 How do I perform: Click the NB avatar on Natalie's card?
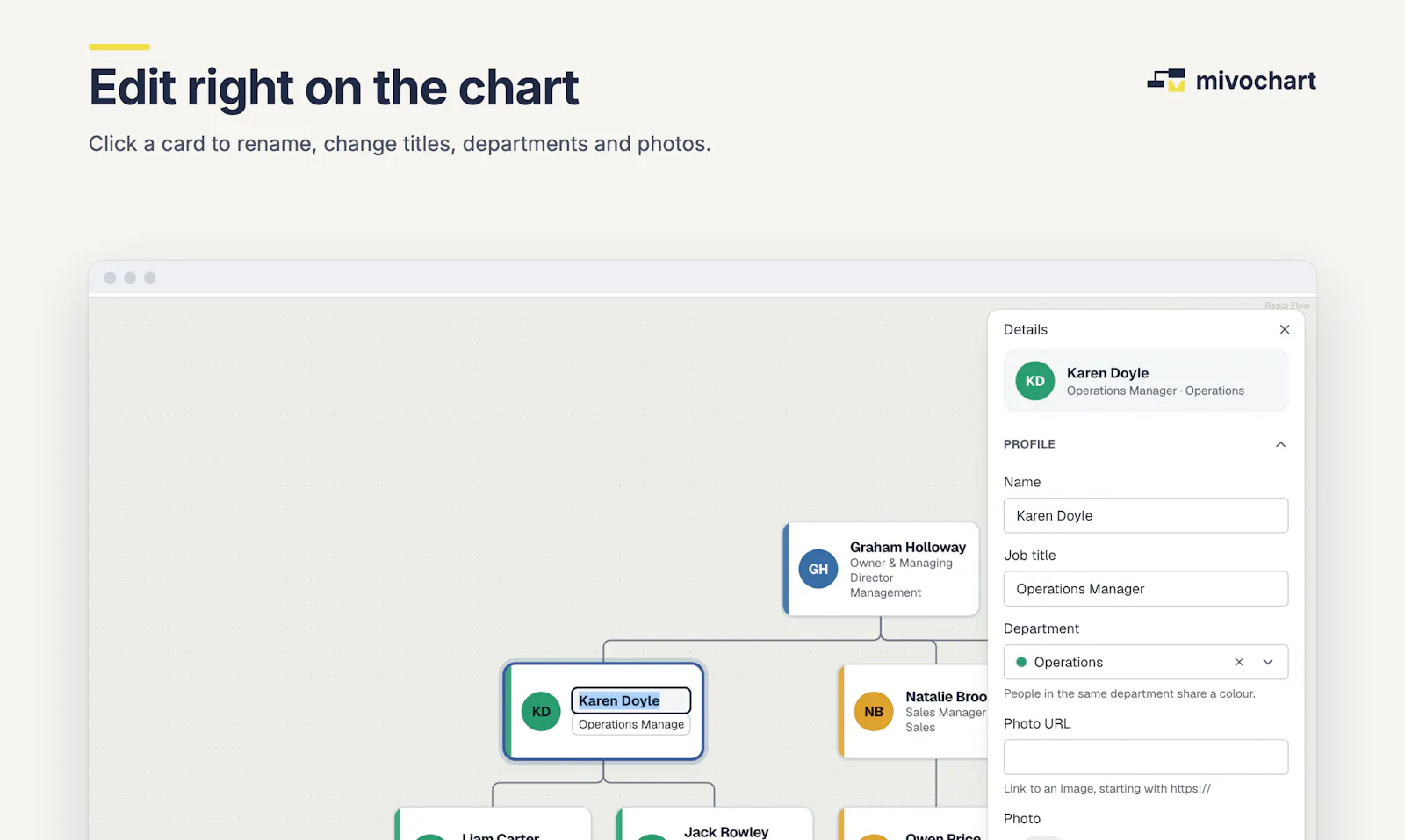pyautogui.click(x=874, y=712)
